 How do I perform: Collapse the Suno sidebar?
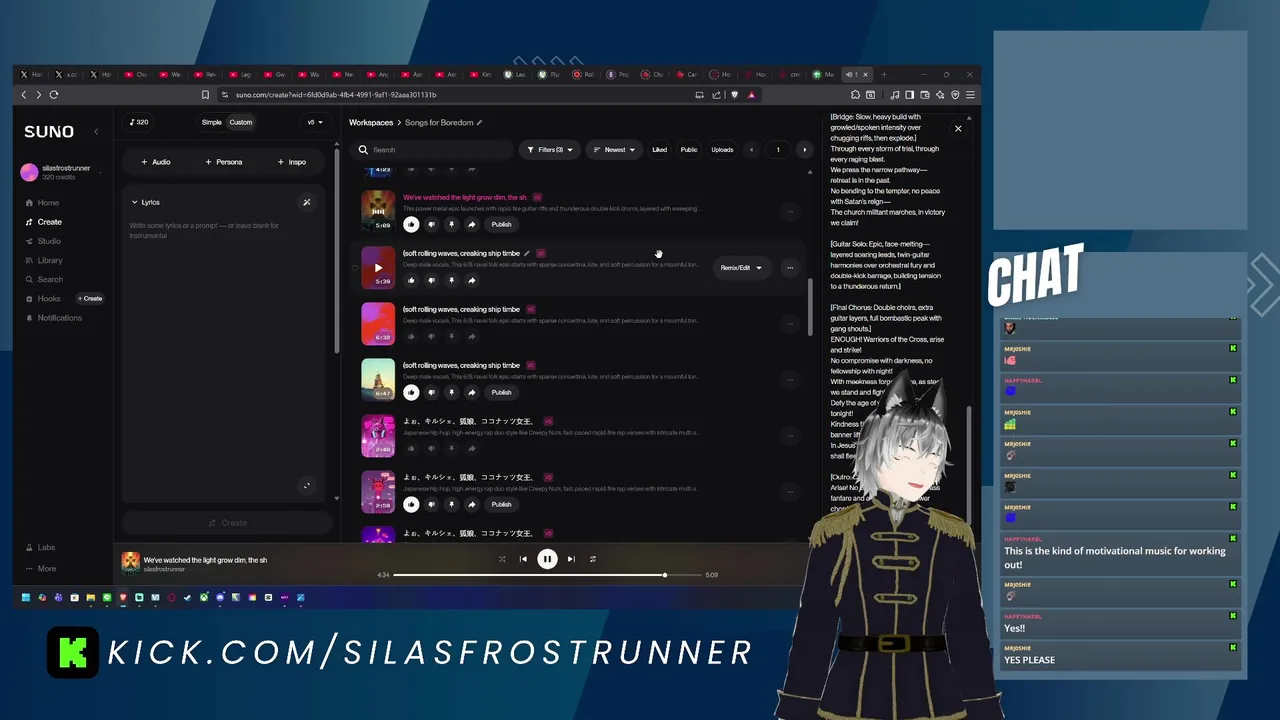pyautogui.click(x=96, y=131)
